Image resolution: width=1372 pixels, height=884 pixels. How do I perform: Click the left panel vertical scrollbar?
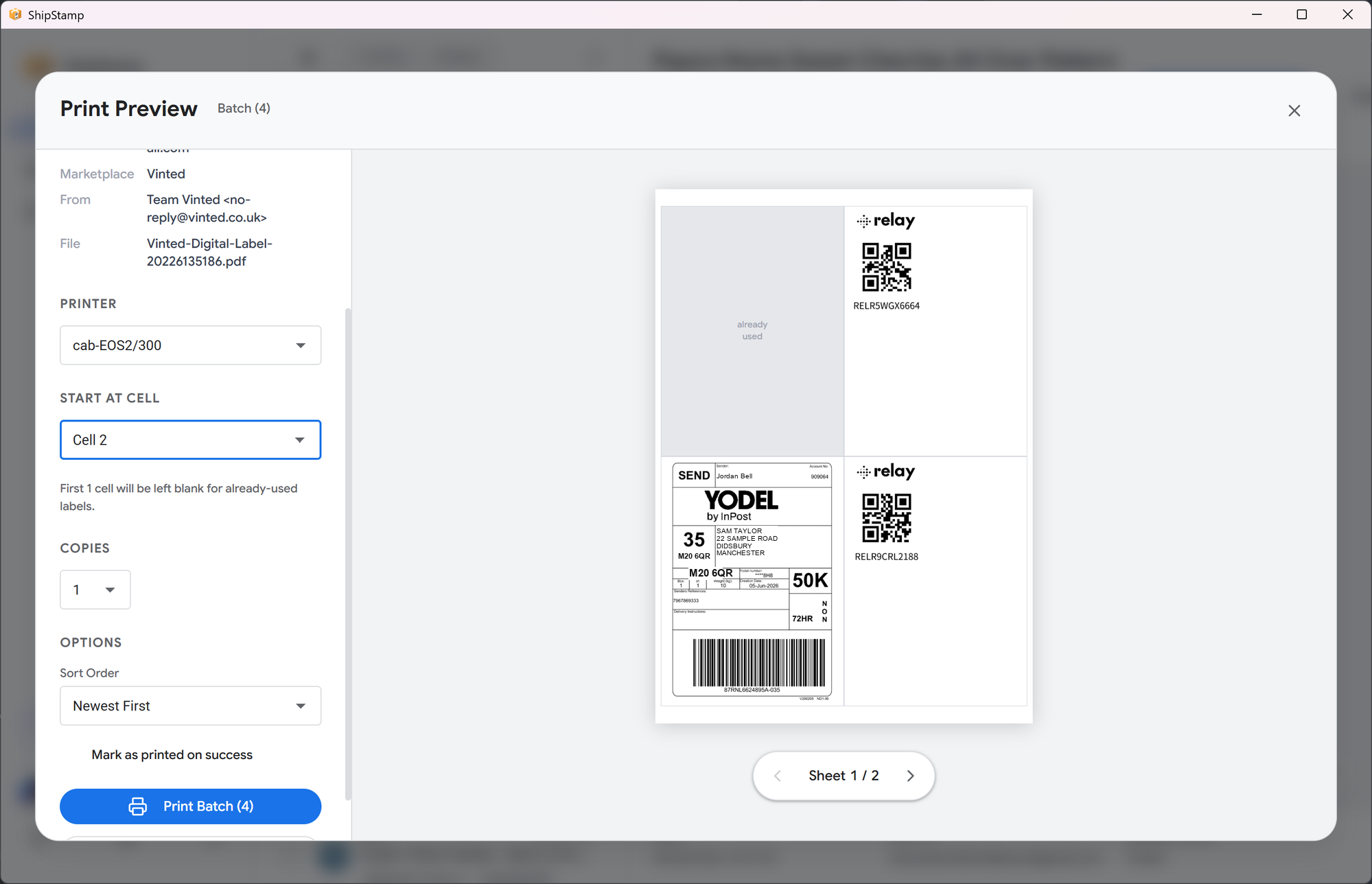pos(348,553)
